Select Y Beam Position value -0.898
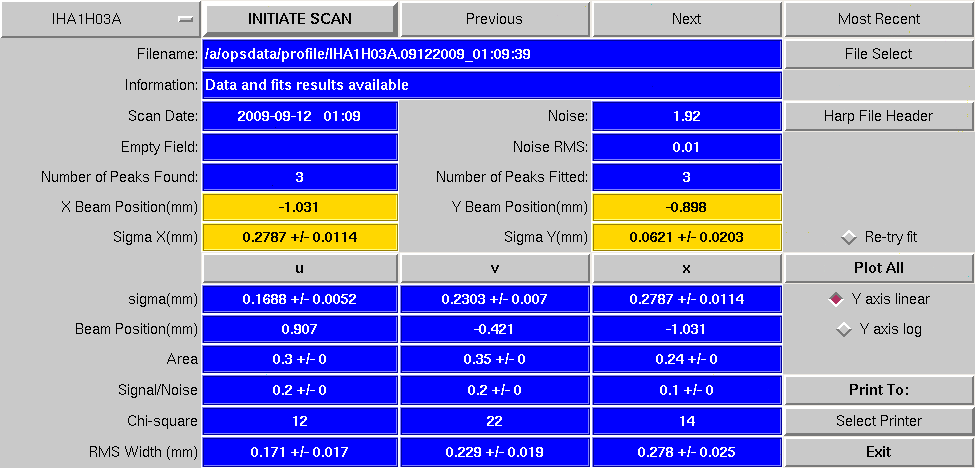Image resolution: width=975 pixels, height=468 pixels. coord(686,207)
